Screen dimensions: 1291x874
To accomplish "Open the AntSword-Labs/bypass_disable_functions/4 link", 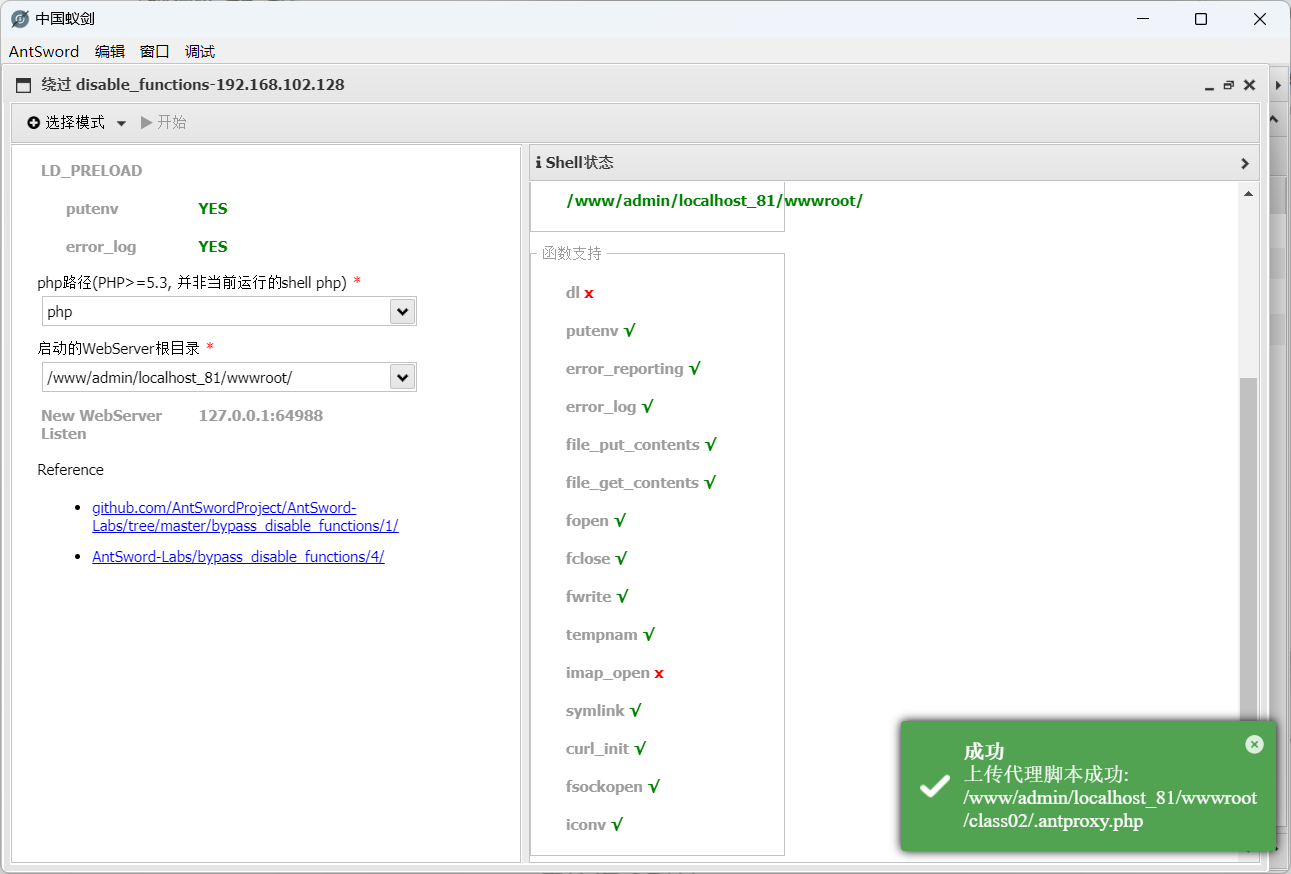I will click(x=238, y=557).
